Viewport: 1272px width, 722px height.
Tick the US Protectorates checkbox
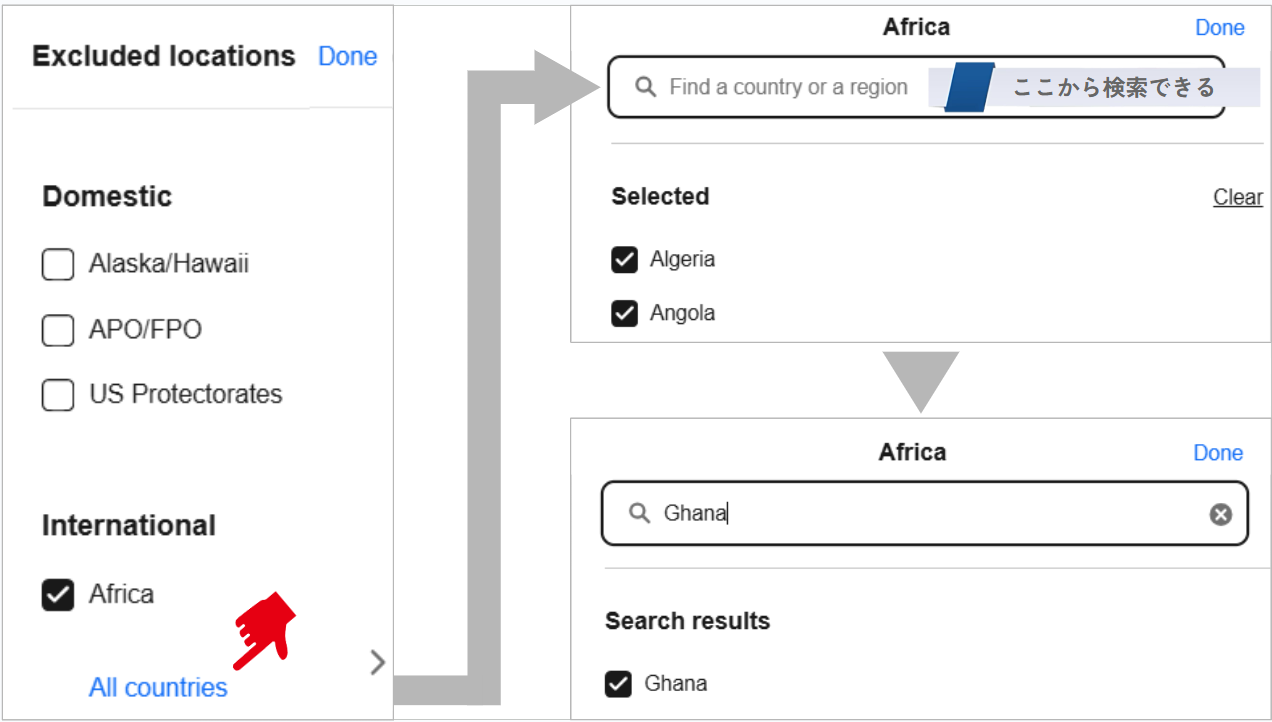coord(58,395)
